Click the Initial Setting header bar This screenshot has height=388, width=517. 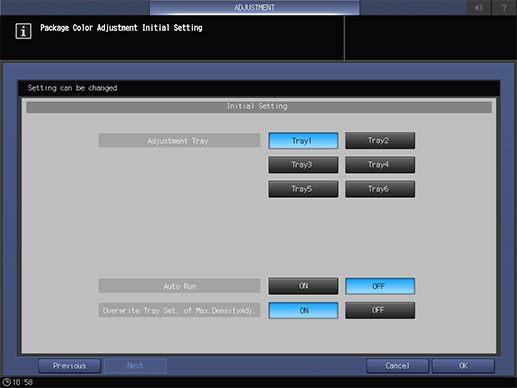259,107
